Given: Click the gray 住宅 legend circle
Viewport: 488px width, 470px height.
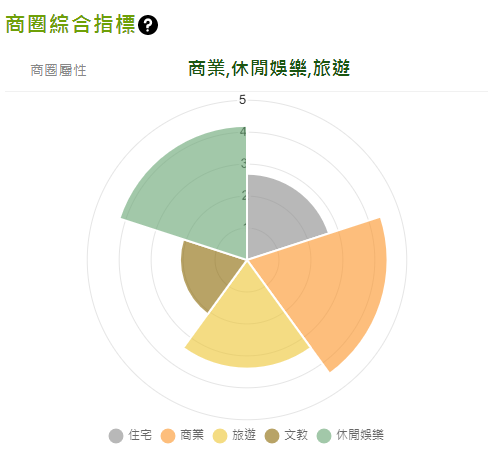Looking at the screenshot, I should tap(116, 436).
